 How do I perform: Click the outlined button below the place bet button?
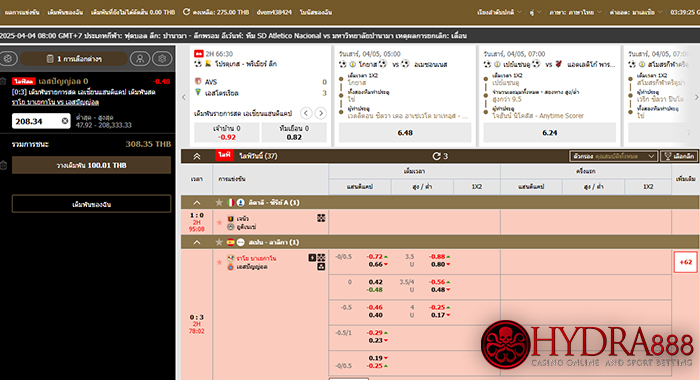tap(91, 204)
